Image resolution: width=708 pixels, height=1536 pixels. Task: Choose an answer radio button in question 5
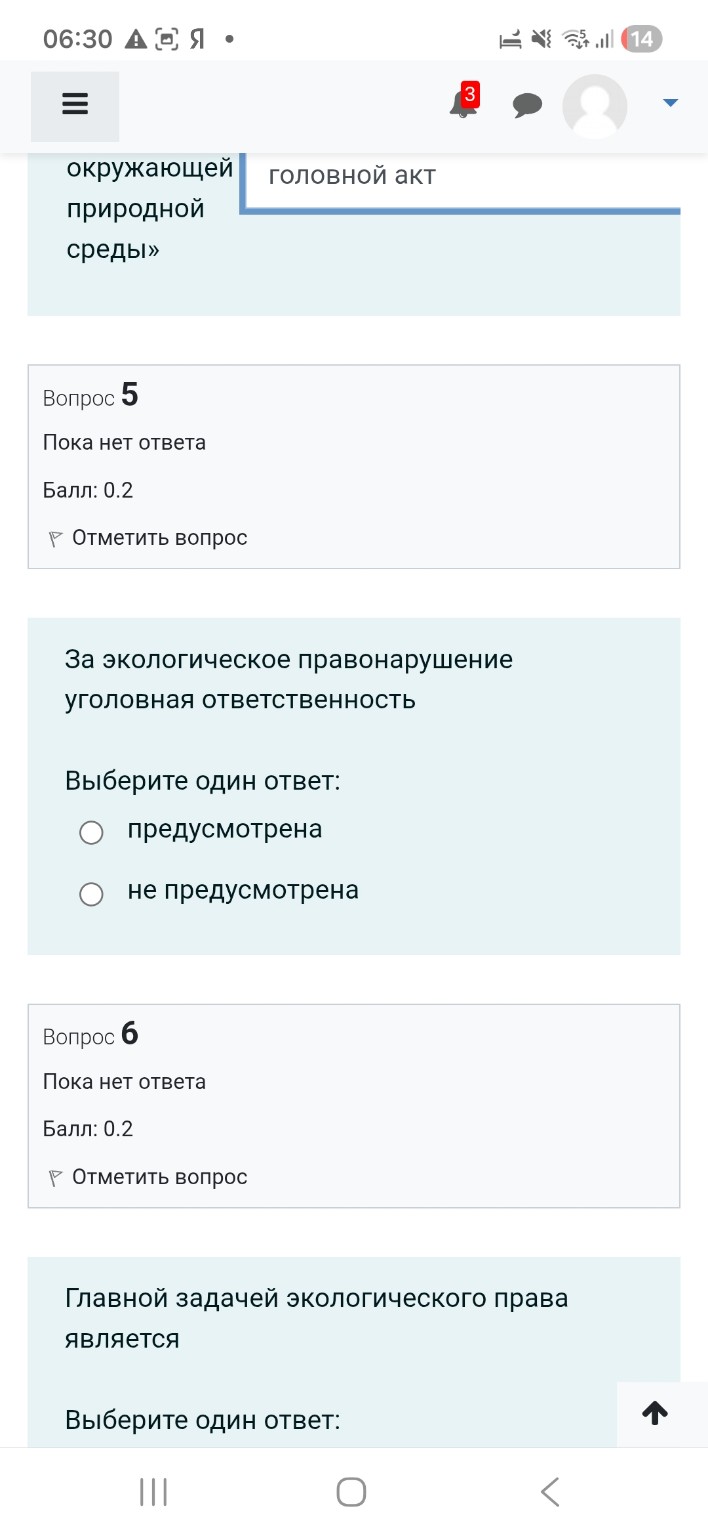coord(91,832)
